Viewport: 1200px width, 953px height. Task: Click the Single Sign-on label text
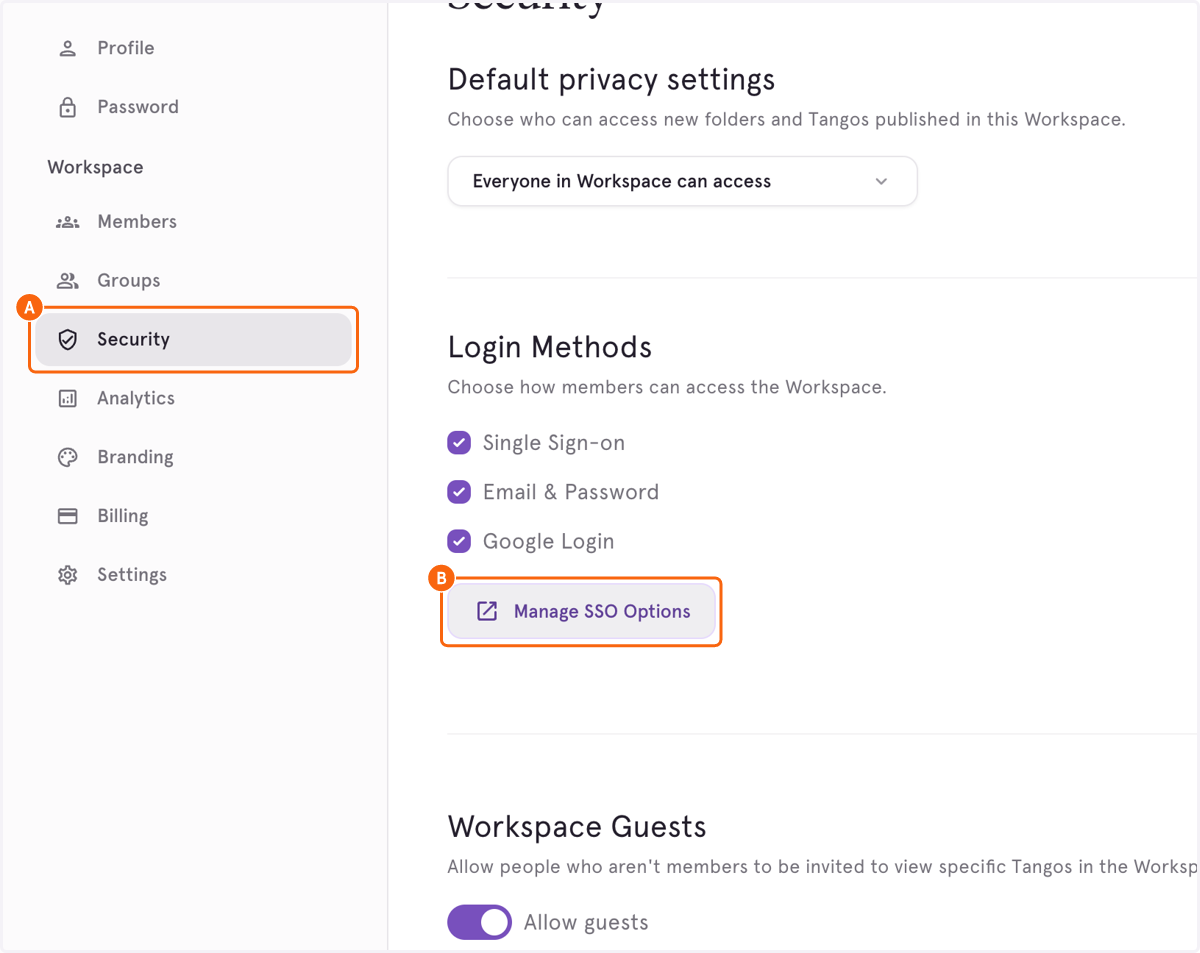pos(554,443)
